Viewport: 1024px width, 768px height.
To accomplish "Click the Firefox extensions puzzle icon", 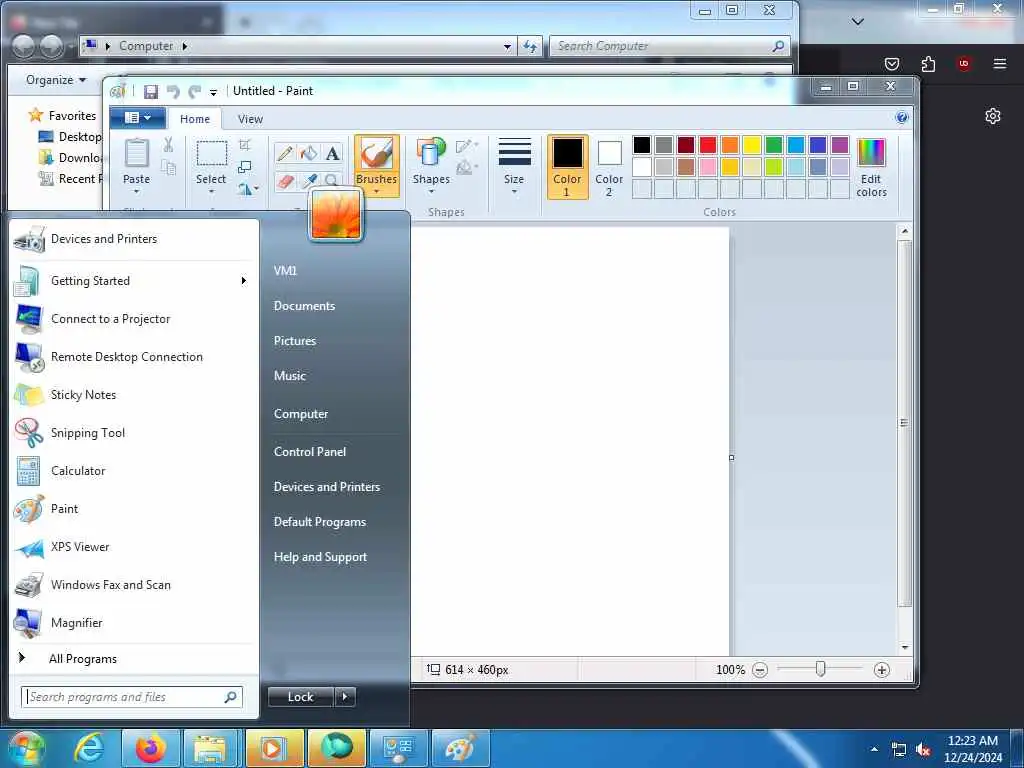I will [x=928, y=63].
